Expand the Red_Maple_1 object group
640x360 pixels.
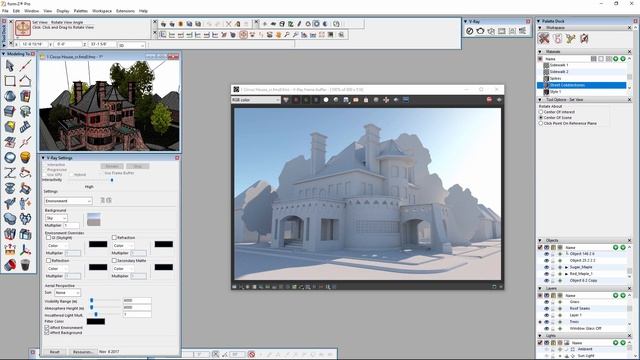pos(566,274)
